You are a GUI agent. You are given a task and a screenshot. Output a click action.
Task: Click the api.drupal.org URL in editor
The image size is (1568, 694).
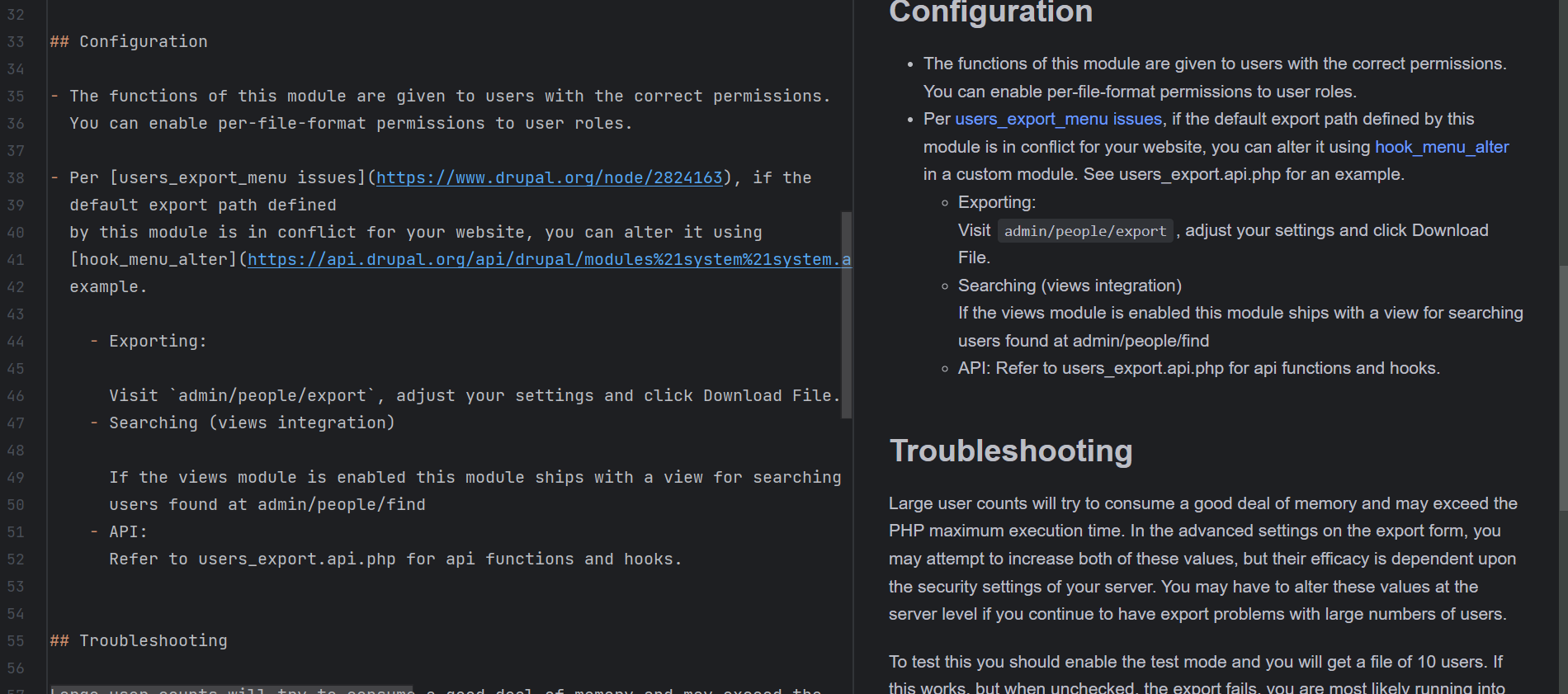point(549,260)
